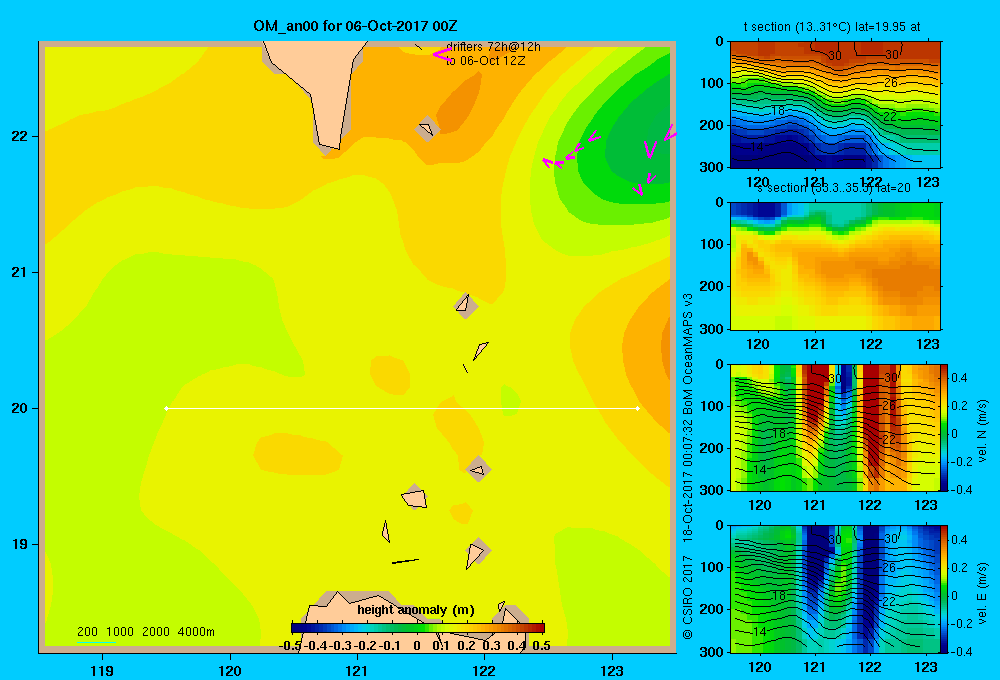
Task: Click the small island just east of Taiwan's tip
Action: (427, 129)
